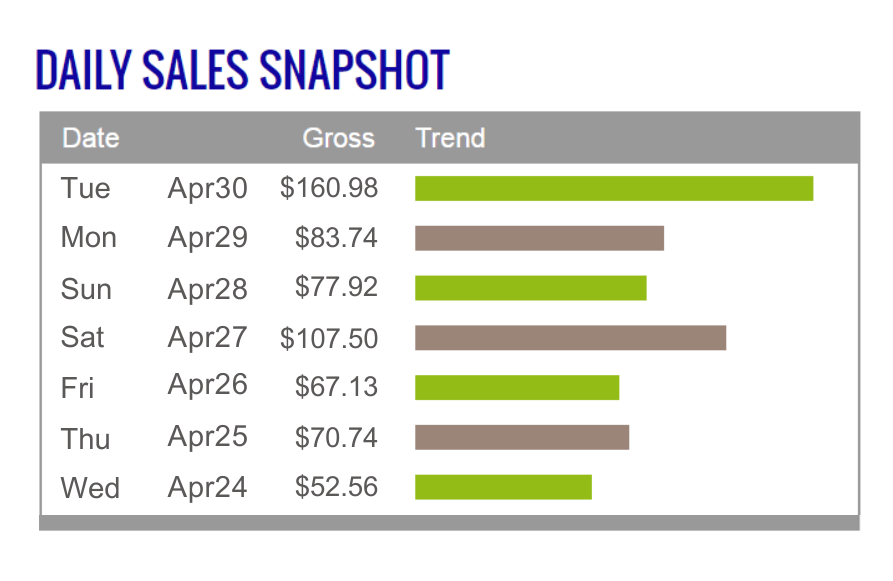This screenshot has height=581, width=893.
Task: Click the Gross column header
Action: pos(338,138)
